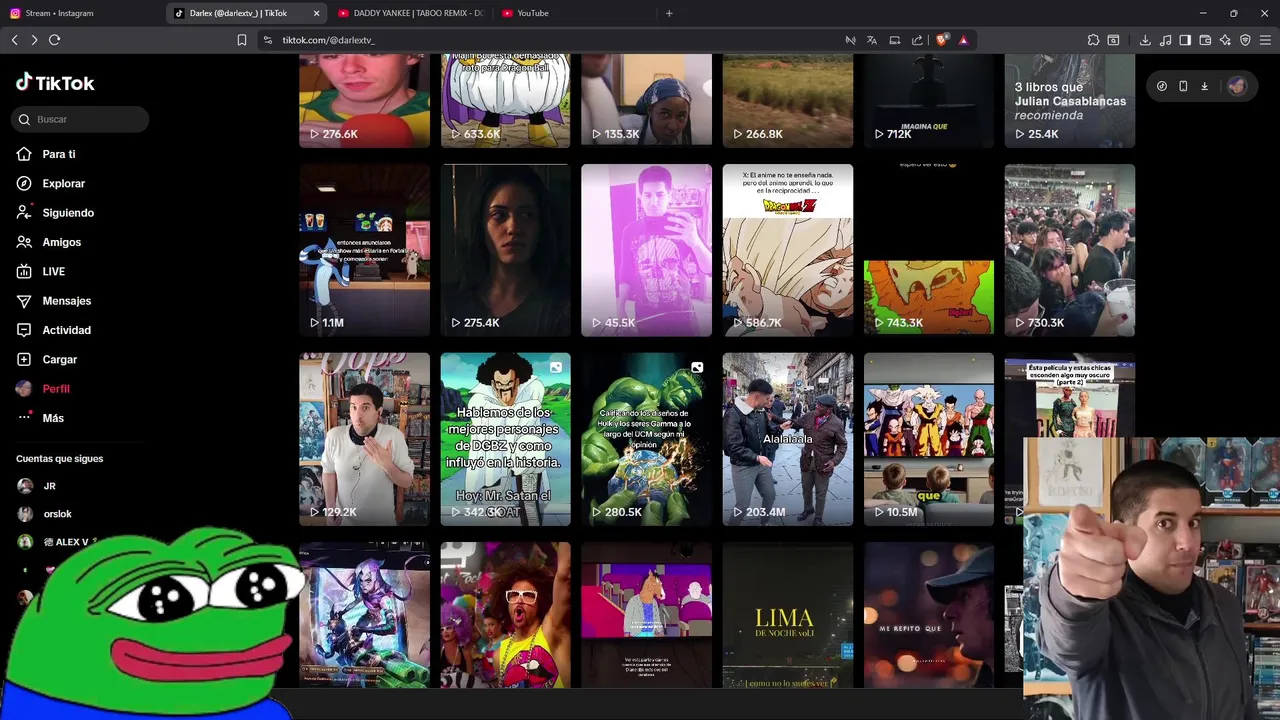The height and width of the screenshot is (720, 1280).
Task: Click the Buscar search field
Action: (81, 119)
